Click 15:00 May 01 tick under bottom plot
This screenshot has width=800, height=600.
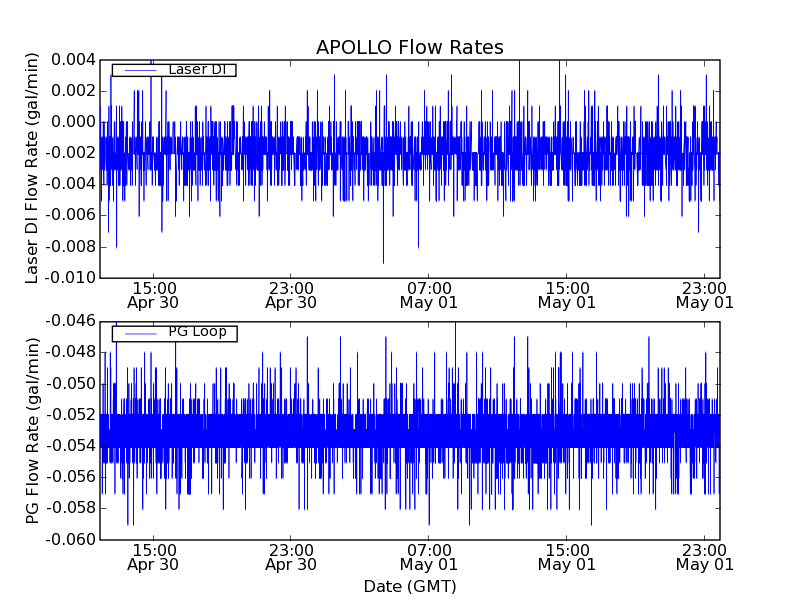coord(567,557)
